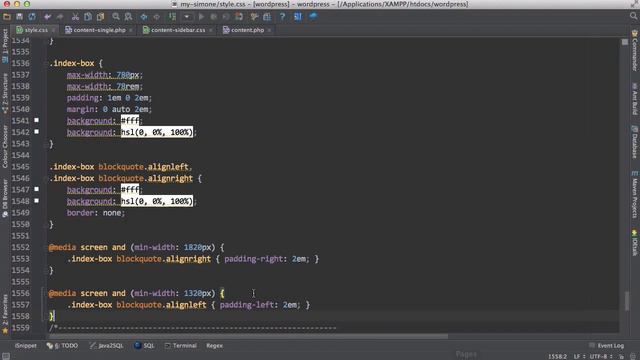Viewport: 640px width, 360px height.
Task: Collapse the .index-box rule fold marker
Action: point(45,63)
